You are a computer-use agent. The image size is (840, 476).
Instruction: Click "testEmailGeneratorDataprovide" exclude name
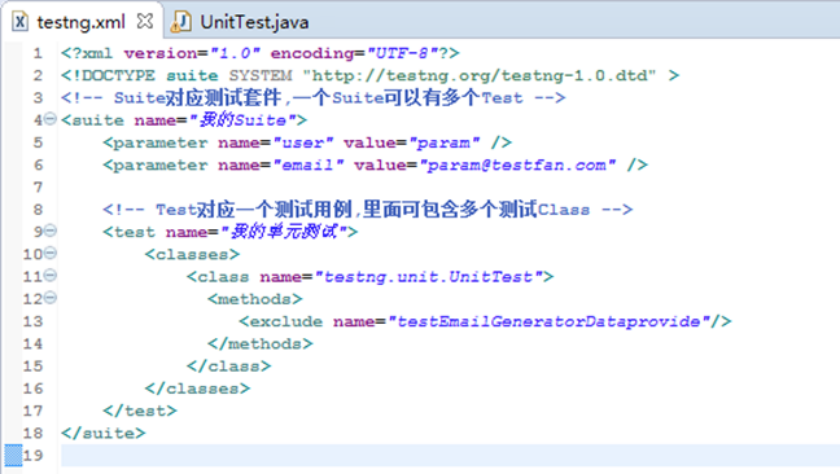[x=549, y=321]
